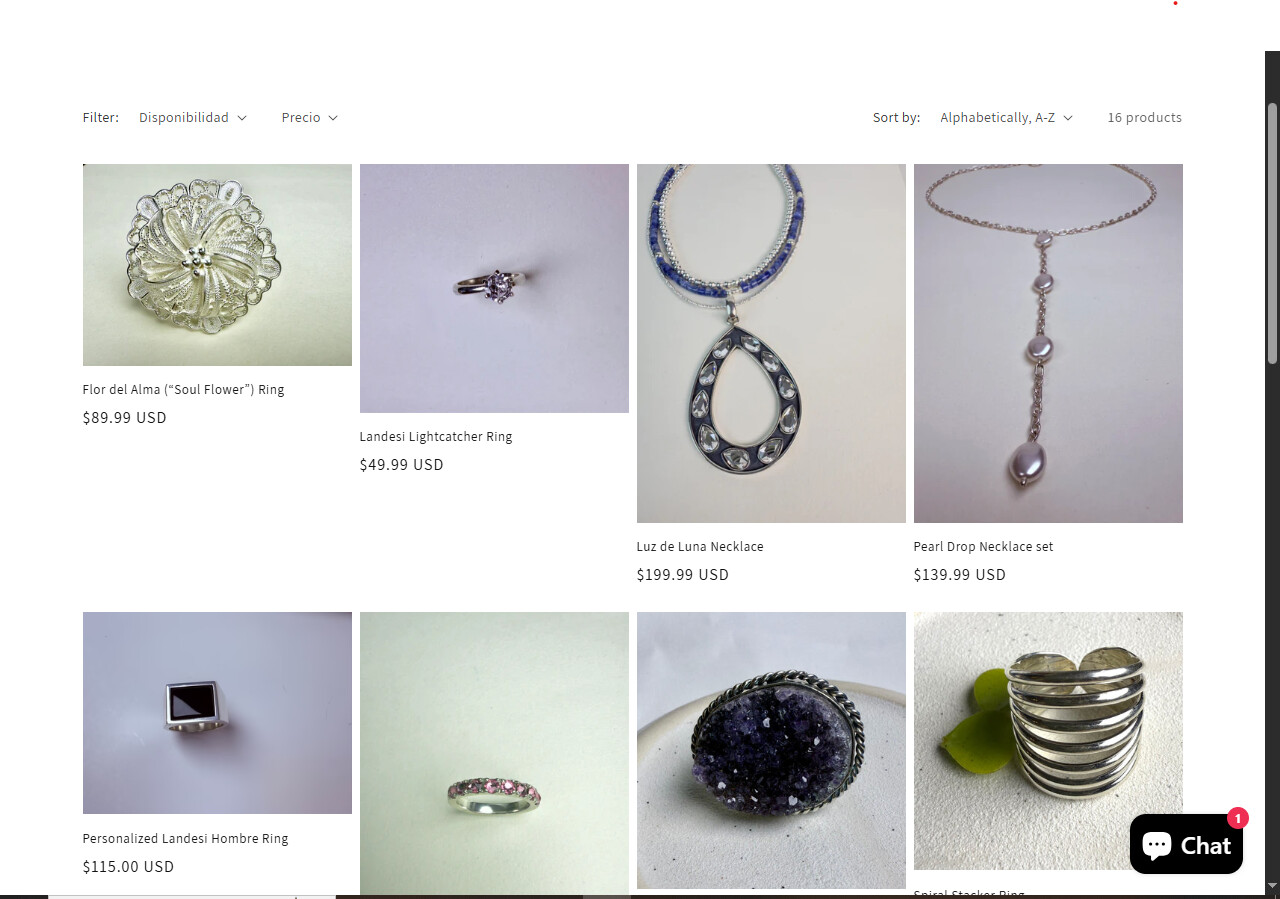The height and width of the screenshot is (899, 1280).
Task: Open Landesi Lightcatcher Ring product link
Action: pyautogui.click(x=436, y=436)
